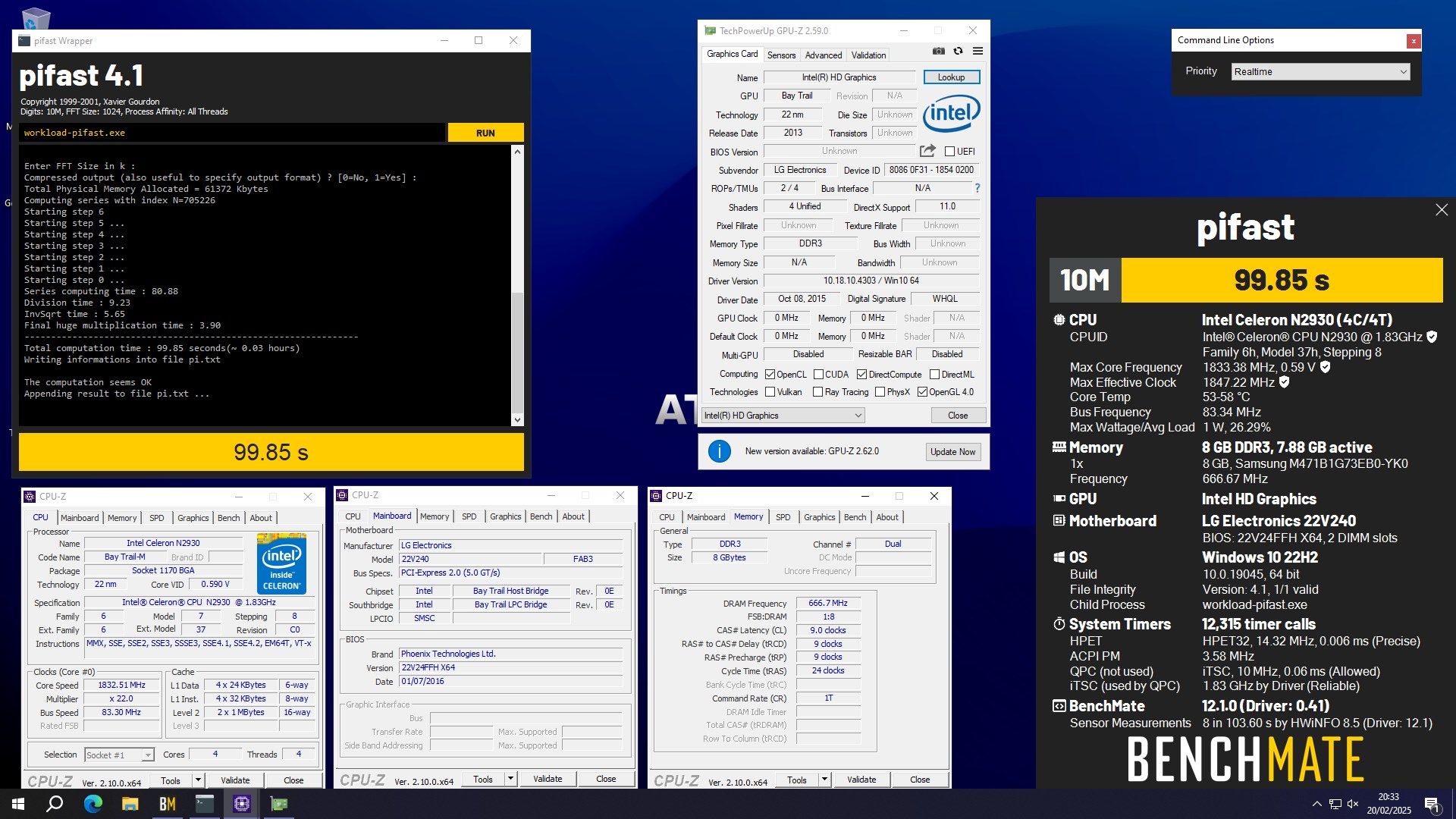
Task: Open Windows Start menu
Action: (18, 804)
